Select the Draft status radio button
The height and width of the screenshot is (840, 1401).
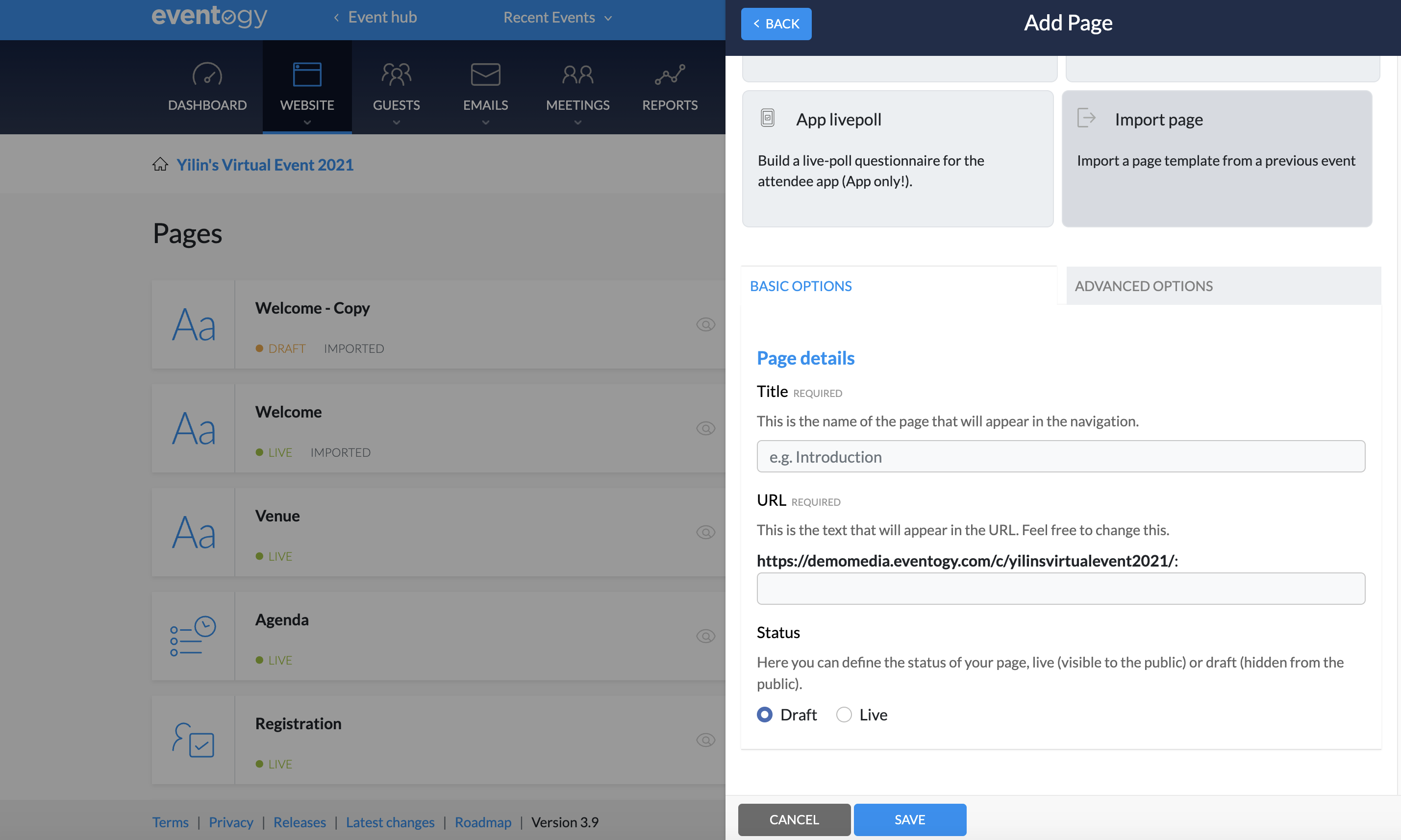(764, 715)
